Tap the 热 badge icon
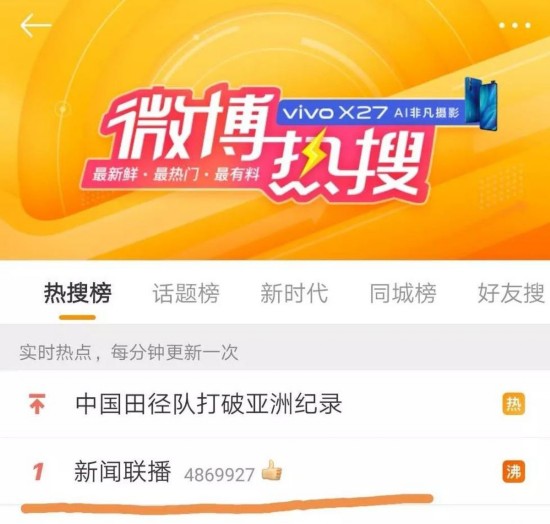The image size is (550, 524). (514, 404)
